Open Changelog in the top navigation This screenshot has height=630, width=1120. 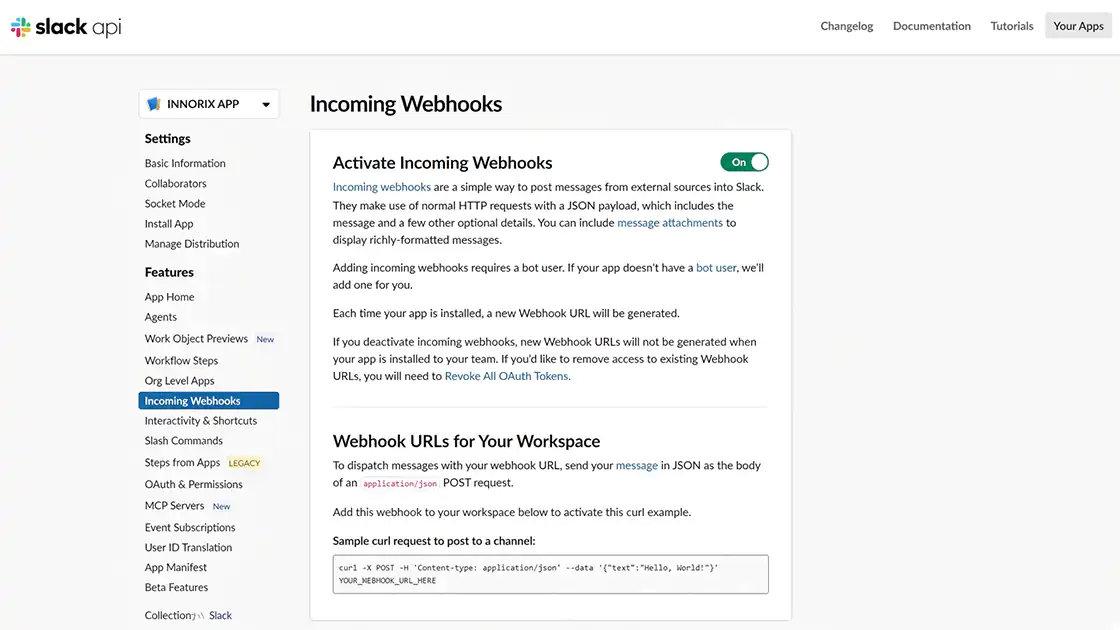(x=846, y=26)
